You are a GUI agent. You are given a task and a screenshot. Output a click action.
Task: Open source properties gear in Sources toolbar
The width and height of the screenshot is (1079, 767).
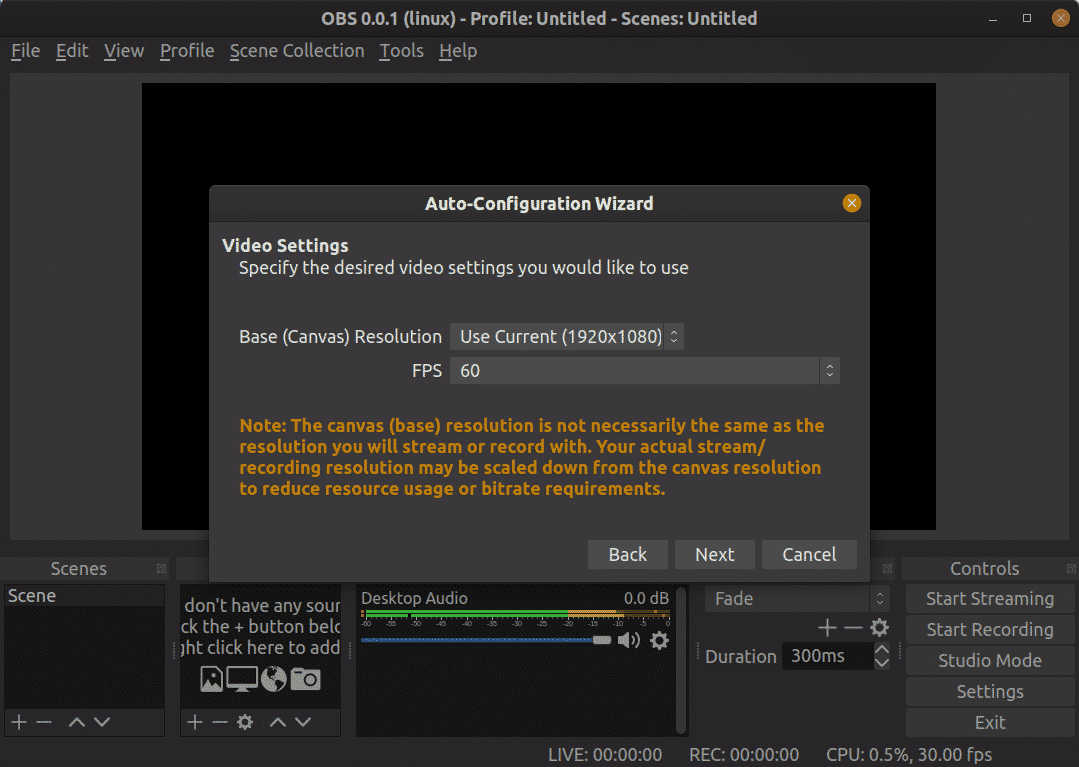tap(245, 722)
